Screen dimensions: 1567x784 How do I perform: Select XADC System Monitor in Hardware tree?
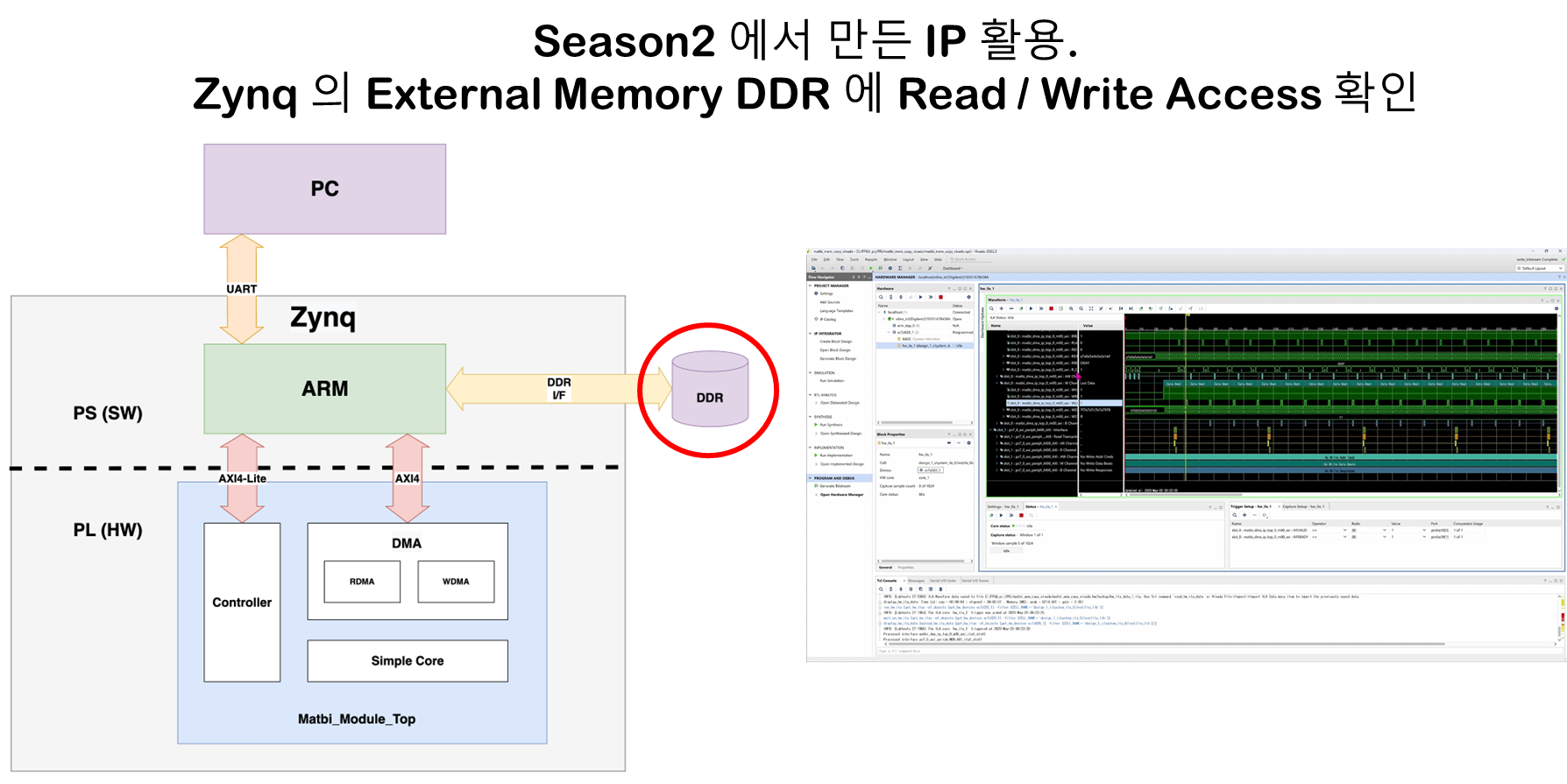(x=921, y=339)
